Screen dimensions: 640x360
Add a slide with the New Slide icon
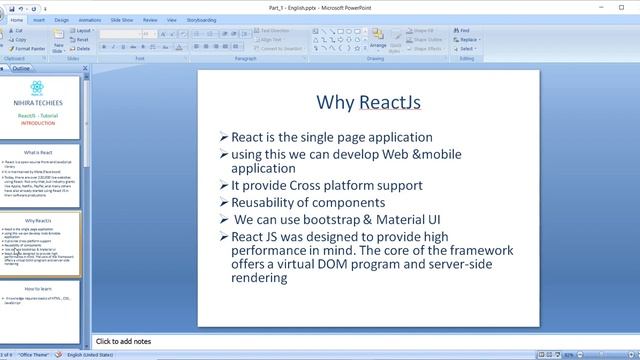[x=58, y=34]
